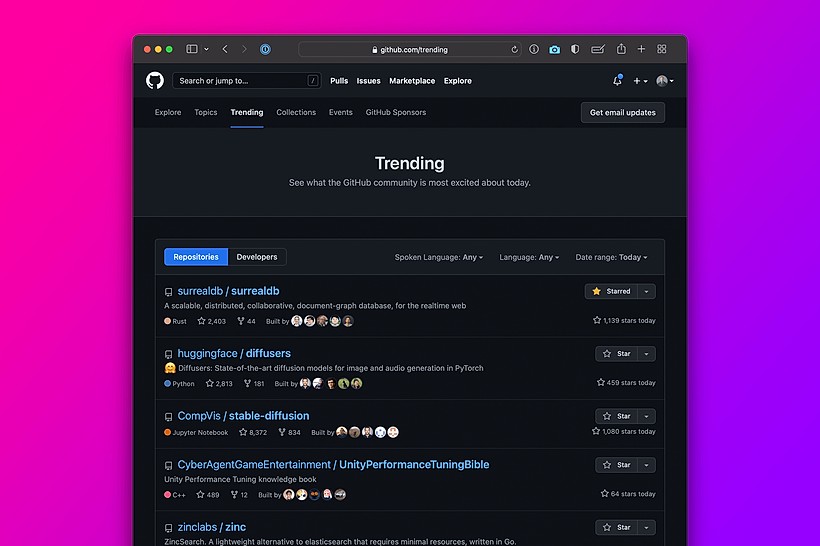This screenshot has height=546, width=820.
Task: Star the CompVis/stable-diffusion repository
Action: pyautogui.click(x=616, y=416)
